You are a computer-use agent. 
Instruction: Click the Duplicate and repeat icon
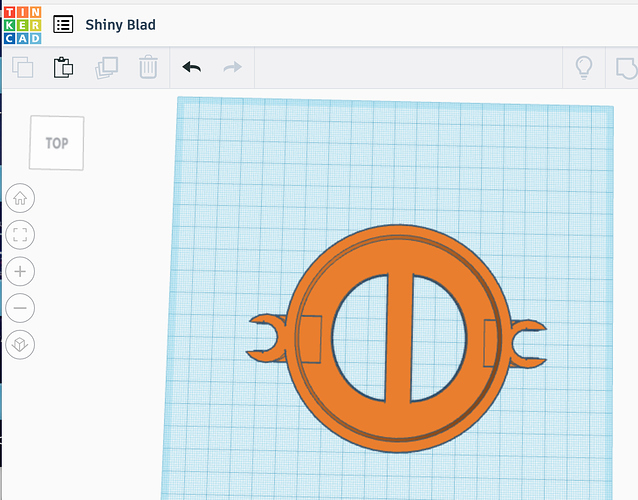pyautogui.click(x=107, y=68)
